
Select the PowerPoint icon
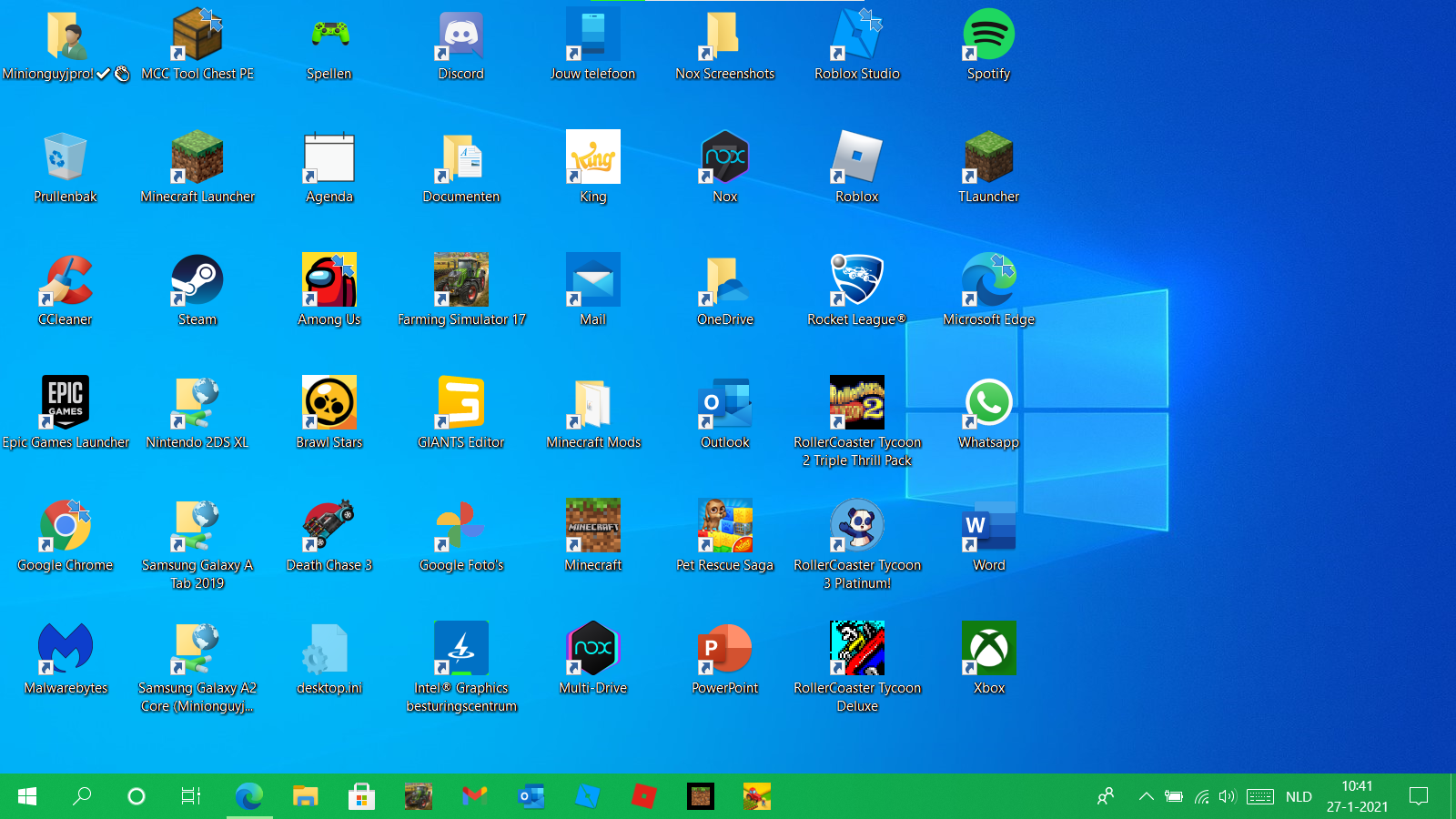tap(725, 660)
